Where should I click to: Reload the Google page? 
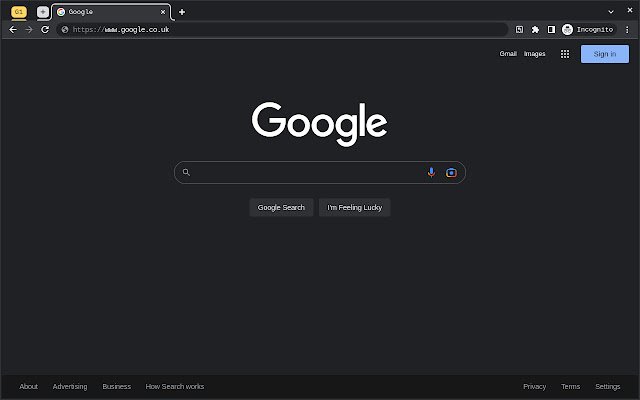(x=45, y=29)
